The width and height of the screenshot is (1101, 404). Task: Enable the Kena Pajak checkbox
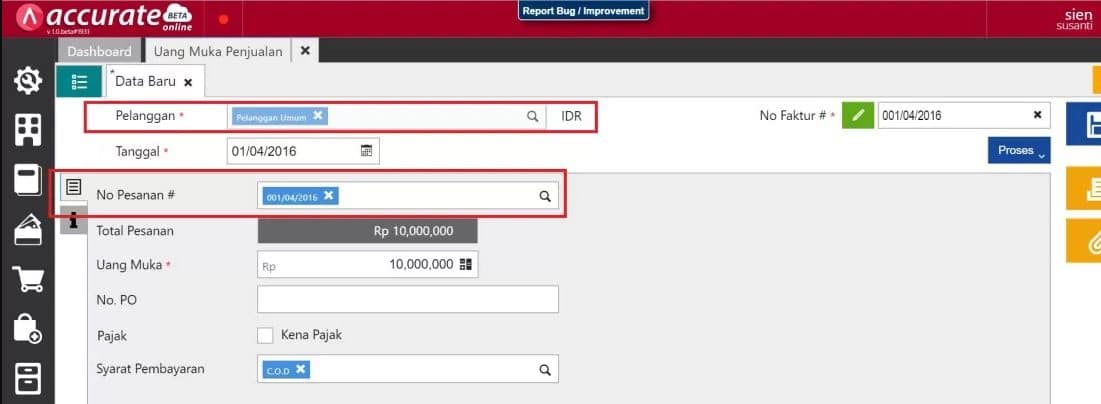pyautogui.click(x=265, y=335)
